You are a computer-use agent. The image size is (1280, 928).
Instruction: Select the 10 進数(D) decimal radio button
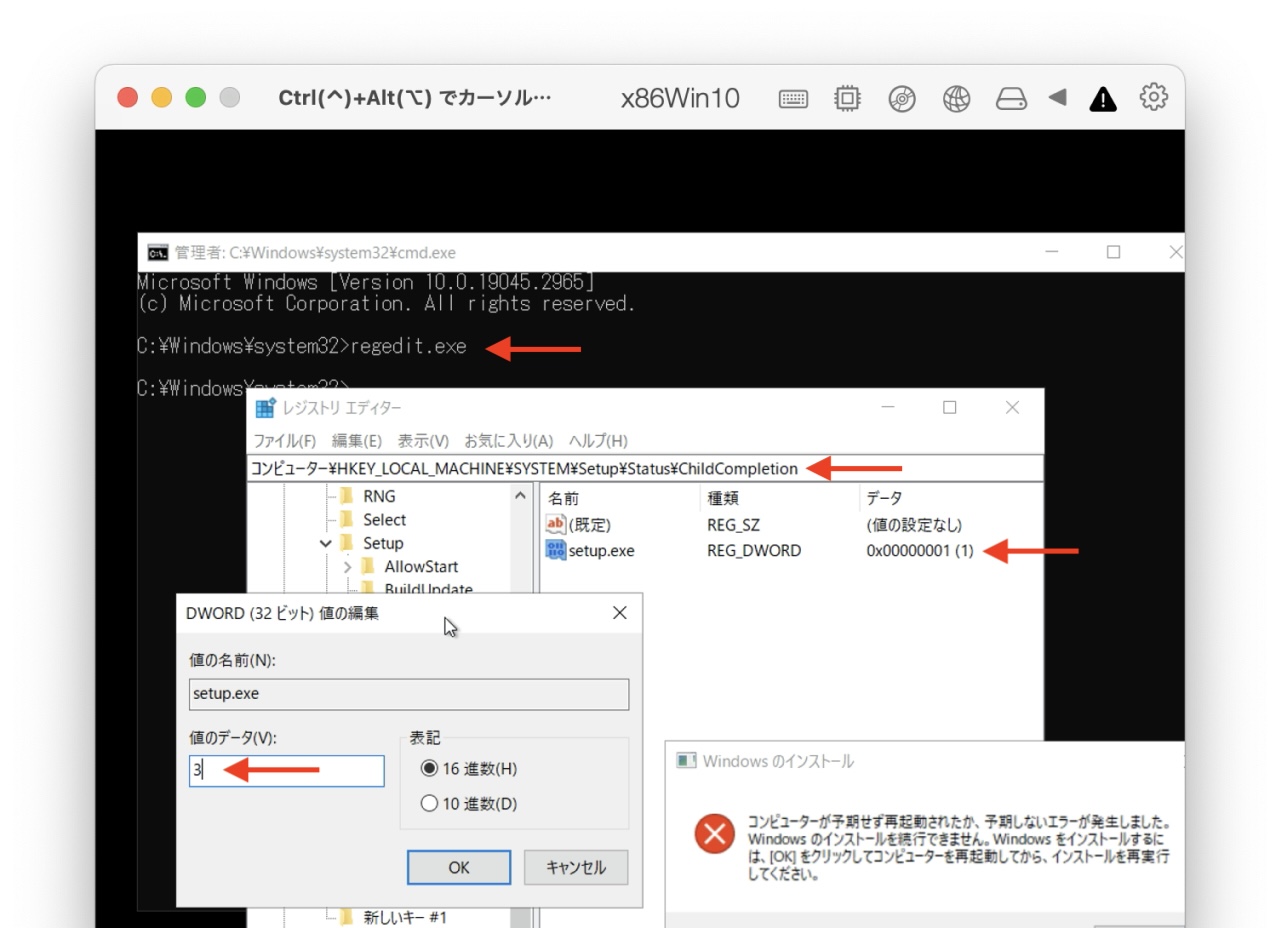(430, 803)
